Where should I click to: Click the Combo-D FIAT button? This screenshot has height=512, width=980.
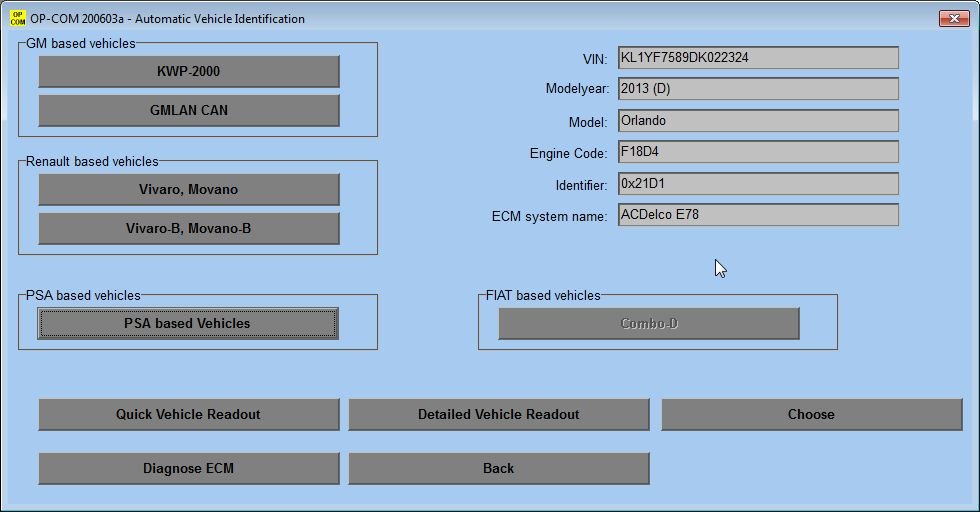tap(649, 324)
